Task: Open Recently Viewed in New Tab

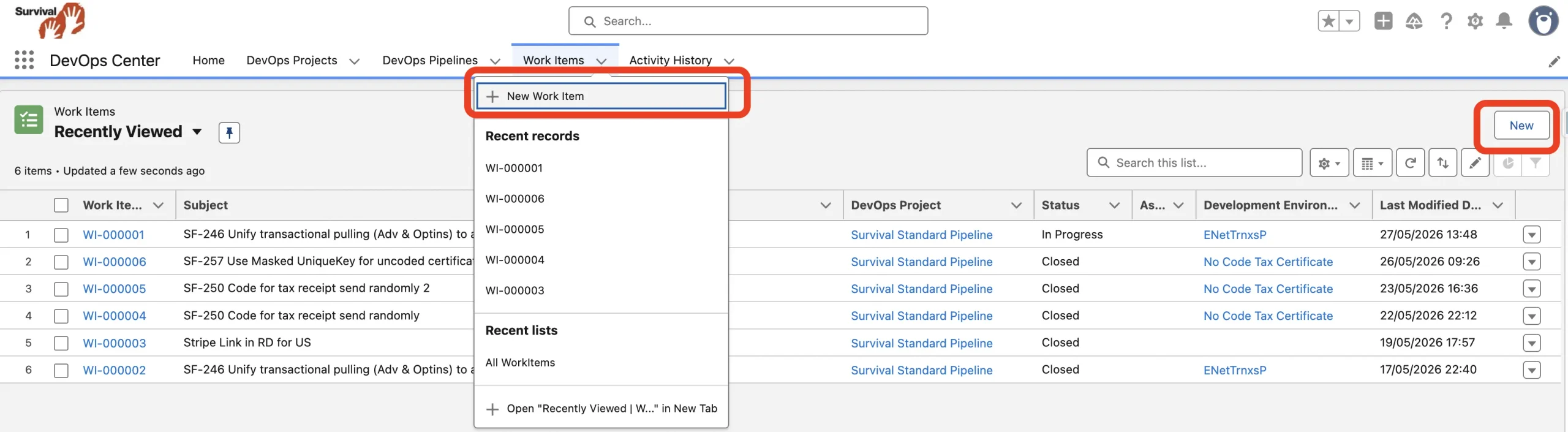Action: (601, 409)
